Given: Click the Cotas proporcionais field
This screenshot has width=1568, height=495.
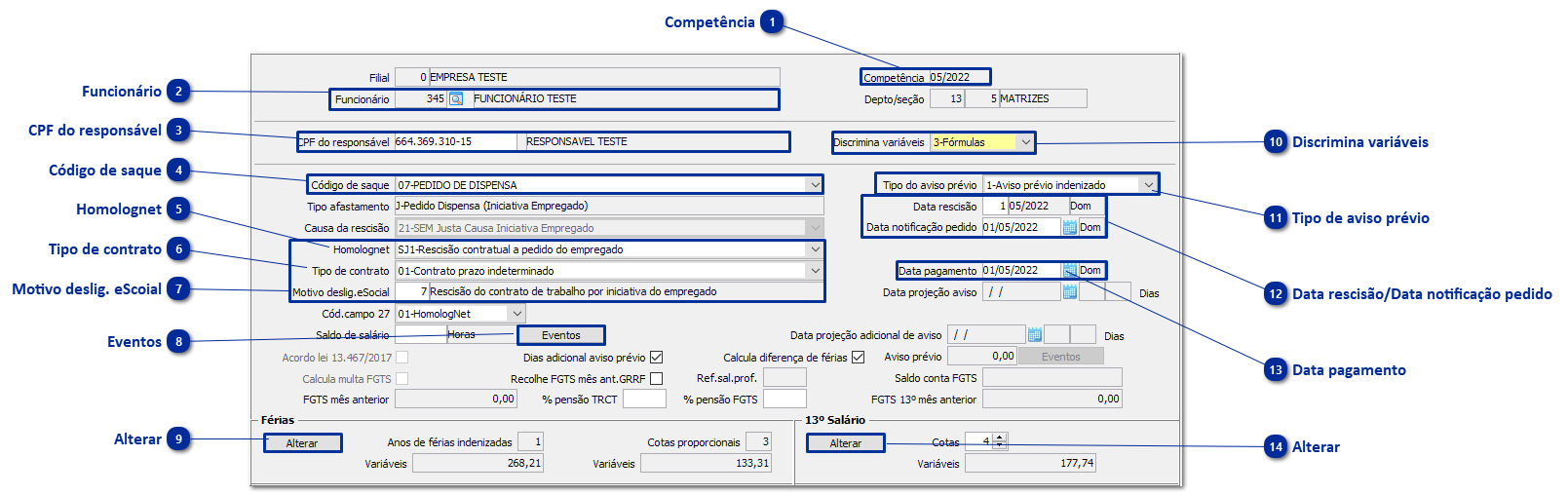Looking at the screenshot, I should [758, 441].
